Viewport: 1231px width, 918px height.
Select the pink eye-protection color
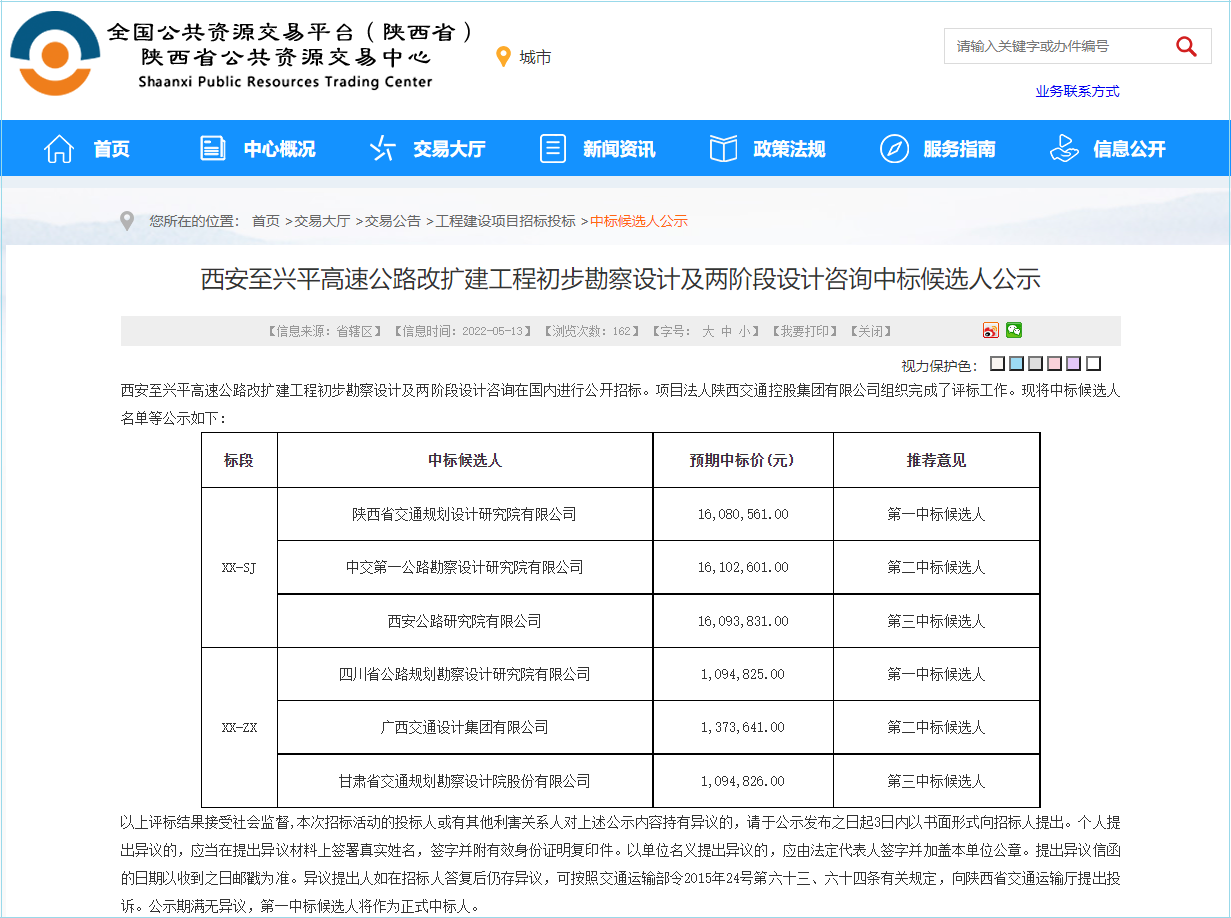click(1054, 364)
